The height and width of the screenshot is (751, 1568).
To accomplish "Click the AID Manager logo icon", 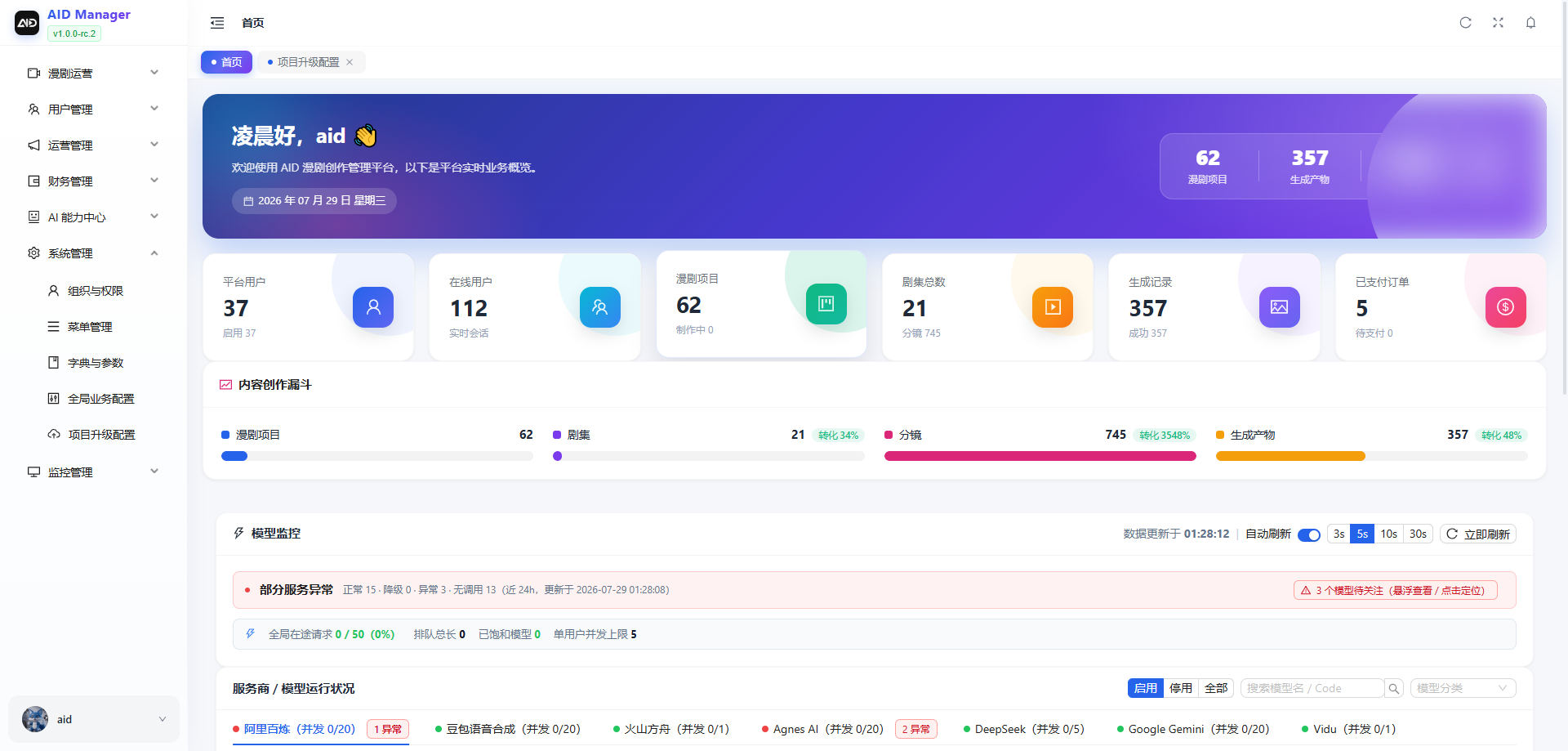I will point(27,23).
